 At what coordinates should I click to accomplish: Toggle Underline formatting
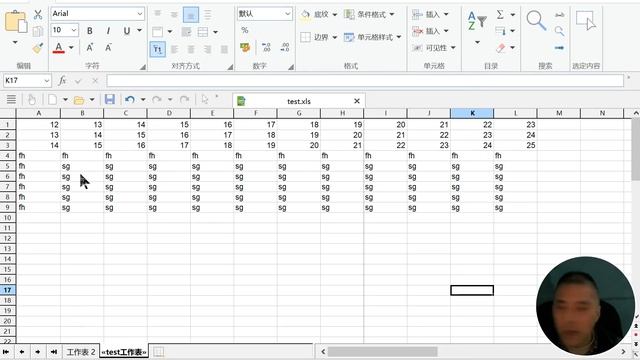click(x=127, y=31)
